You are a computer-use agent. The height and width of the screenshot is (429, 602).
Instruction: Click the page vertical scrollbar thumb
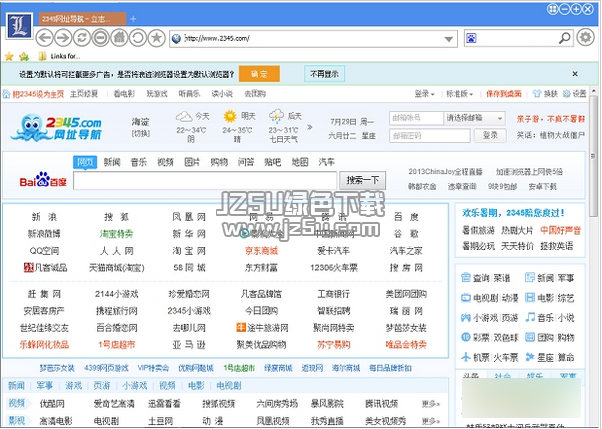(594, 156)
